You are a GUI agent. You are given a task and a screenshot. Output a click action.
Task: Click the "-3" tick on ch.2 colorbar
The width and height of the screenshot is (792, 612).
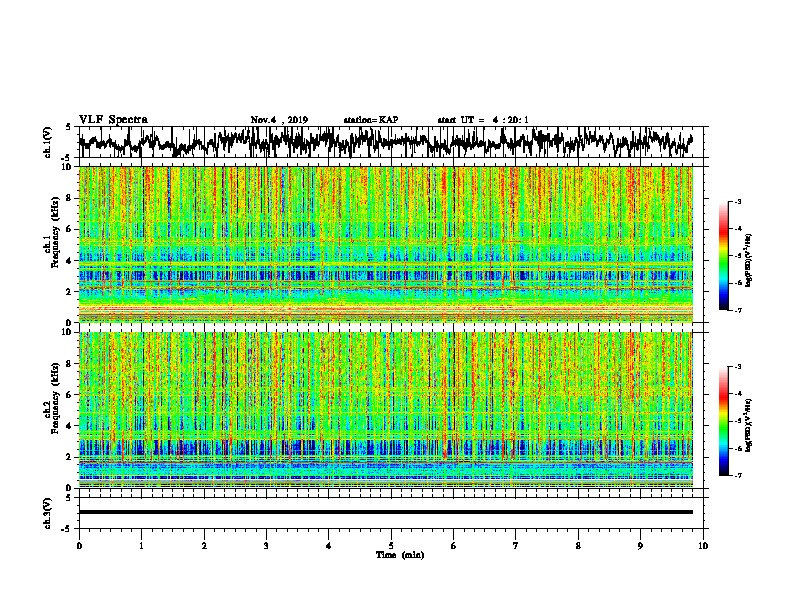pos(737,367)
